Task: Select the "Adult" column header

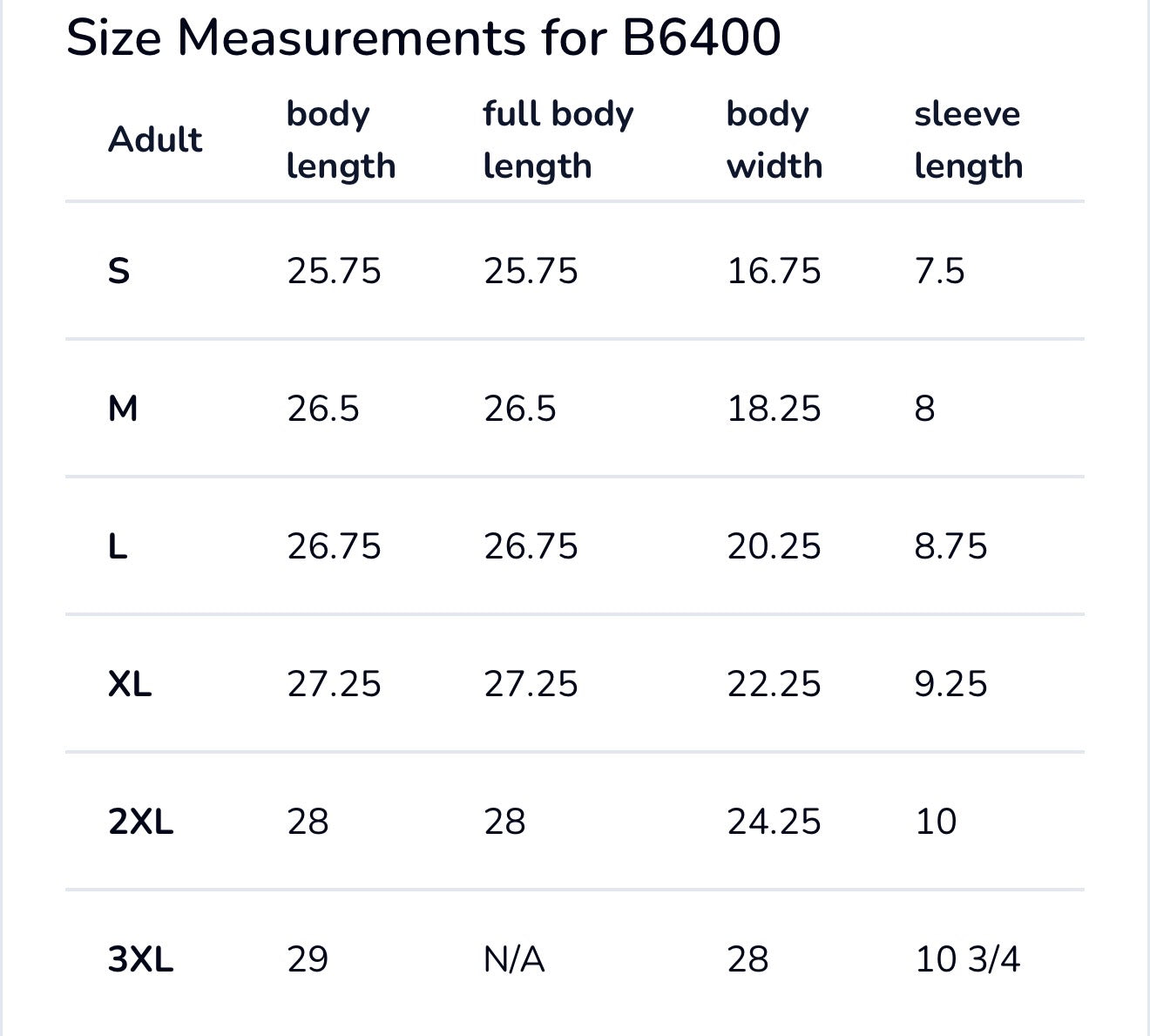Action: [155, 139]
